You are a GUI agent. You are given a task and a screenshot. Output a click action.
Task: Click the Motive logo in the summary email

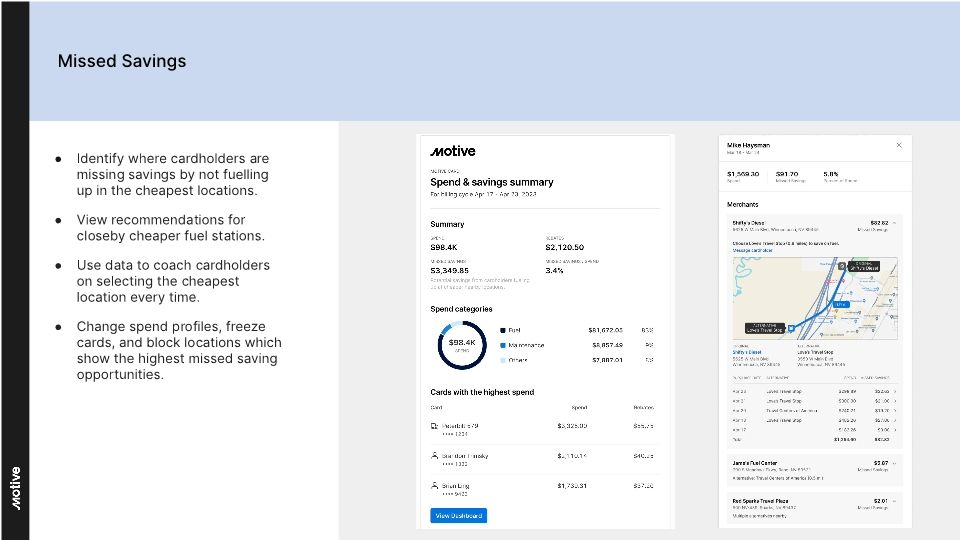pyautogui.click(x=452, y=151)
